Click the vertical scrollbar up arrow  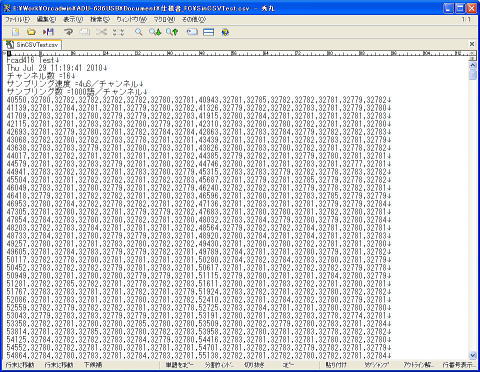click(x=473, y=65)
